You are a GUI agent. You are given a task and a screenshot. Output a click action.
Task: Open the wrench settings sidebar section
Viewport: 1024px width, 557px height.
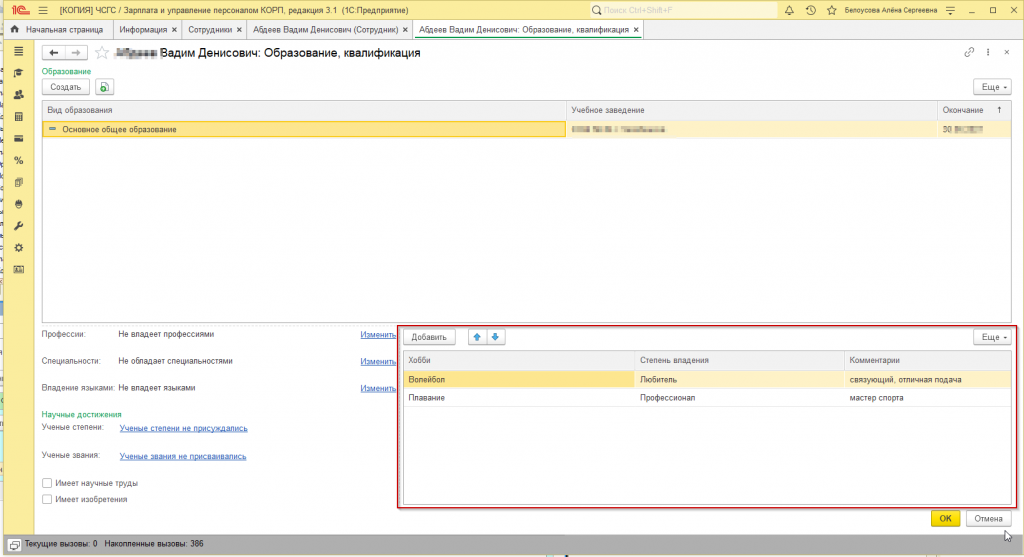coord(18,226)
